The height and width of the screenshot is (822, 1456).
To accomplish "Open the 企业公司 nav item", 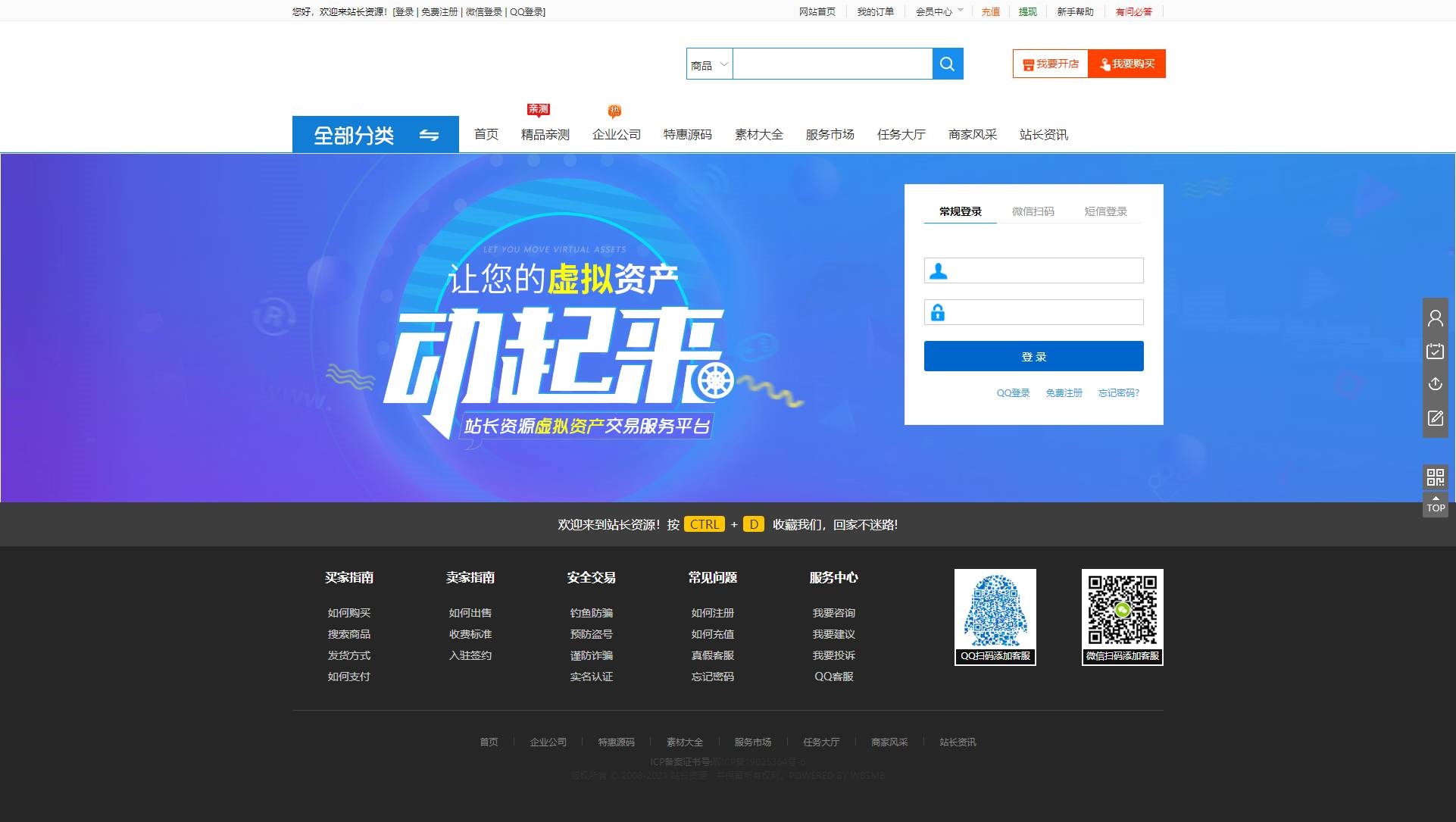I will 616,134.
